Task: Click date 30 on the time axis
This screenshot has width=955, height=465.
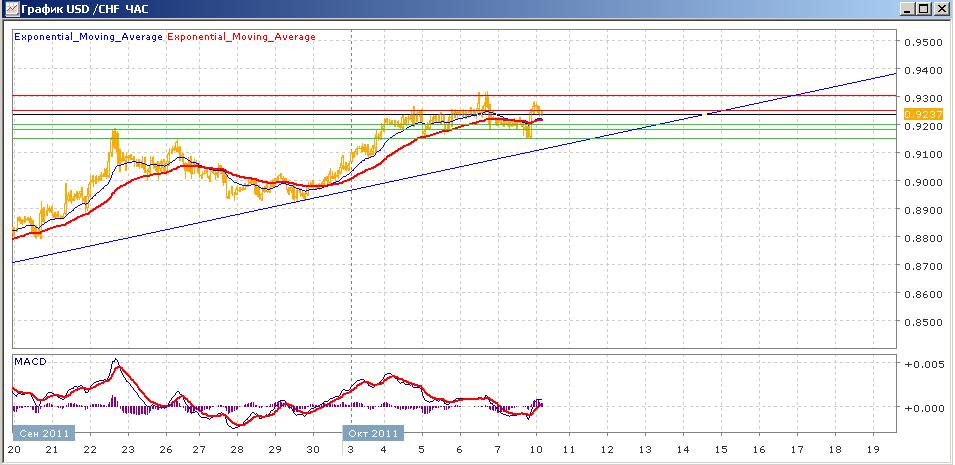Action: click(x=313, y=450)
